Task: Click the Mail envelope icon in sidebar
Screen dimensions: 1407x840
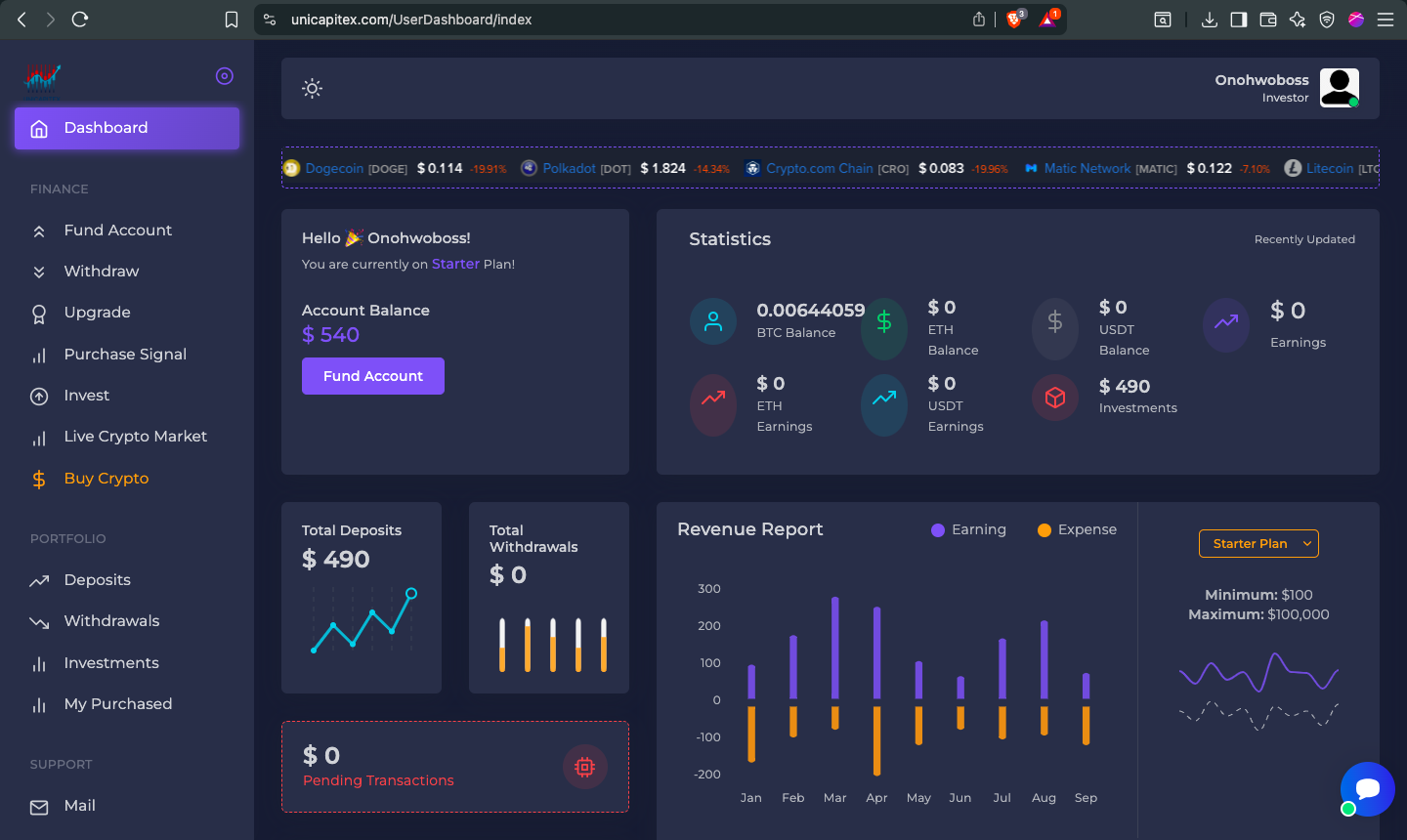Action: [x=39, y=807]
